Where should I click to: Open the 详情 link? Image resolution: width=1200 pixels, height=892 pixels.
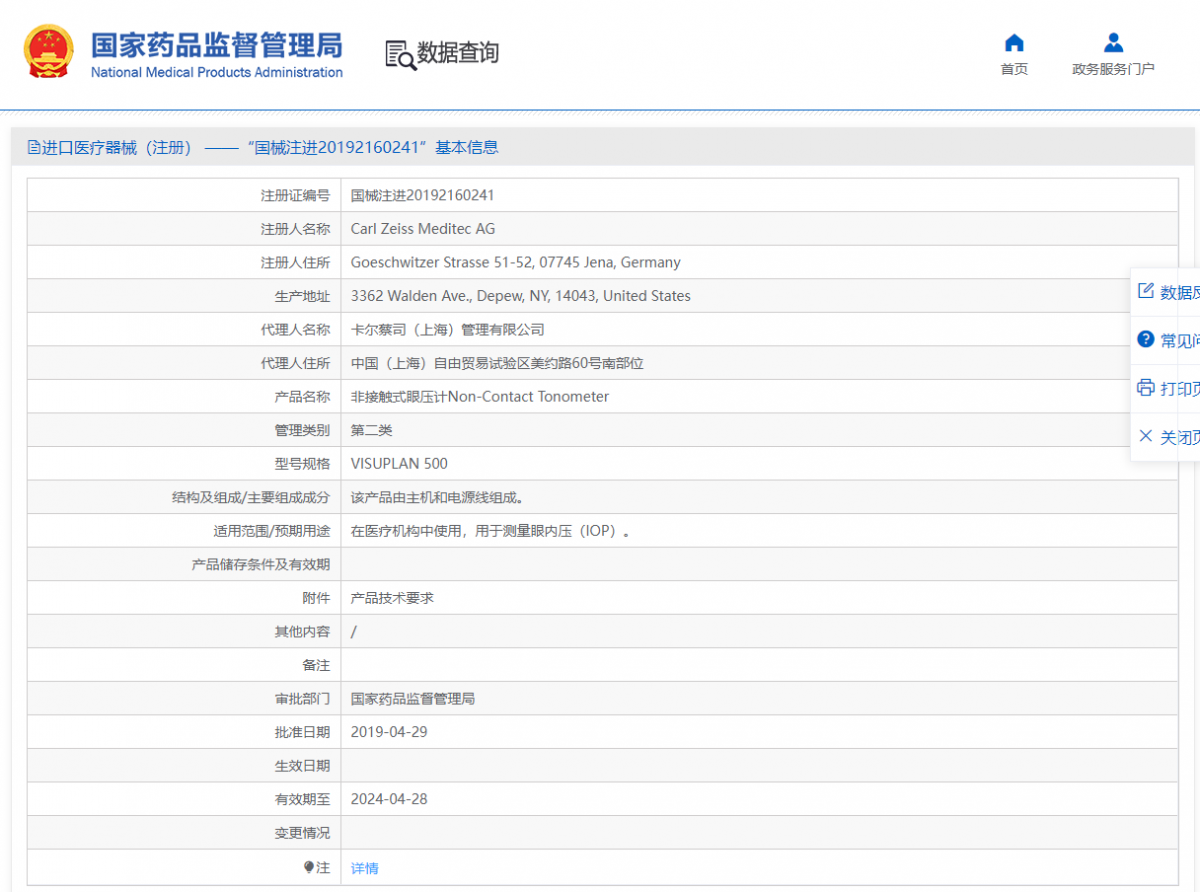coord(365,868)
